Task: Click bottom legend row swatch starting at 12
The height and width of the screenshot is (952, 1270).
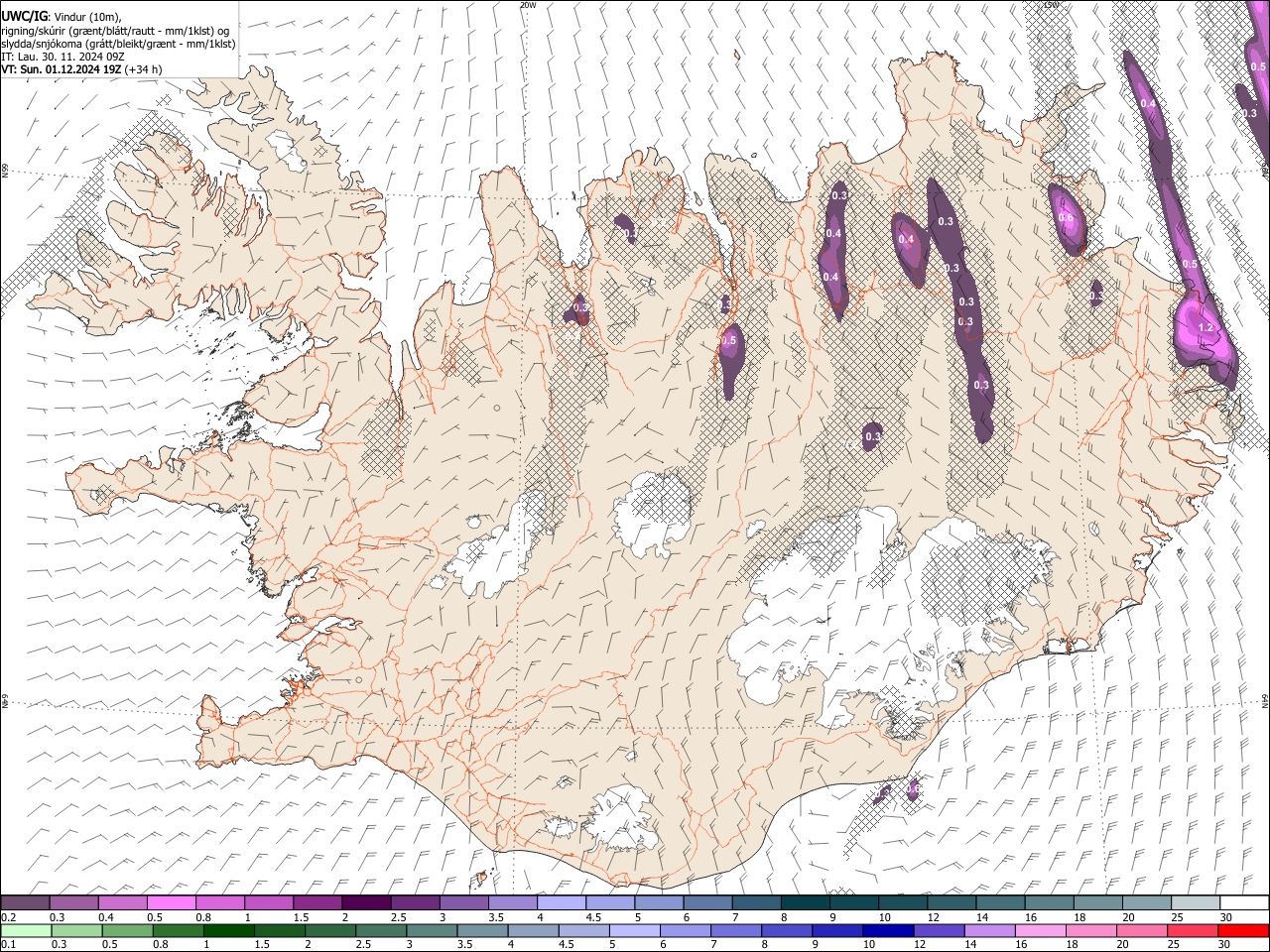Action: [x=939, y=930]
